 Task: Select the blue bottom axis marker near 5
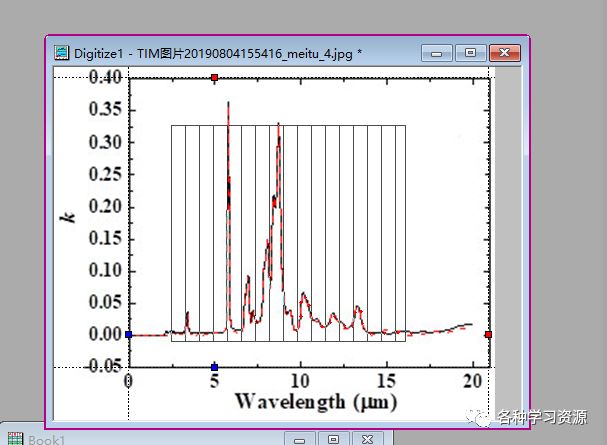coord(214,367)
